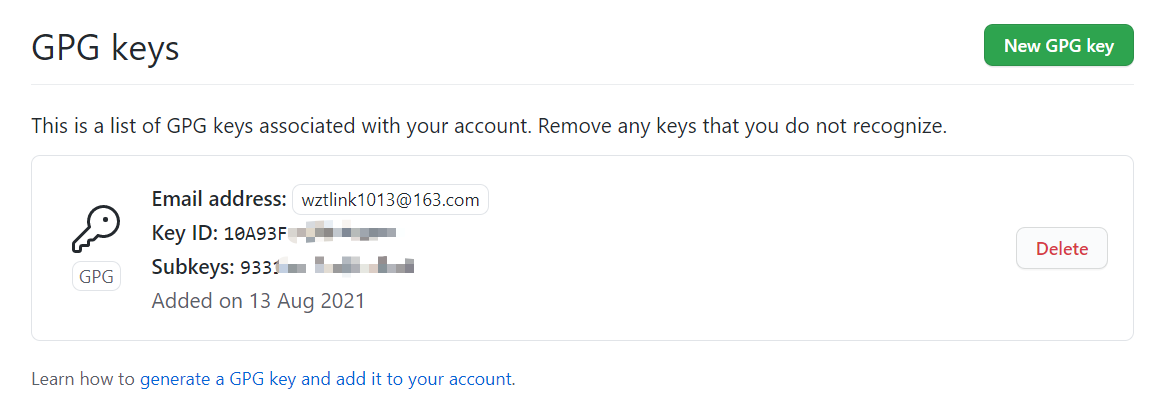Image resolution: width=1173 pixels, height=393 pixels.
Task: Click the New GPG key button
Action: (1059, 46)
